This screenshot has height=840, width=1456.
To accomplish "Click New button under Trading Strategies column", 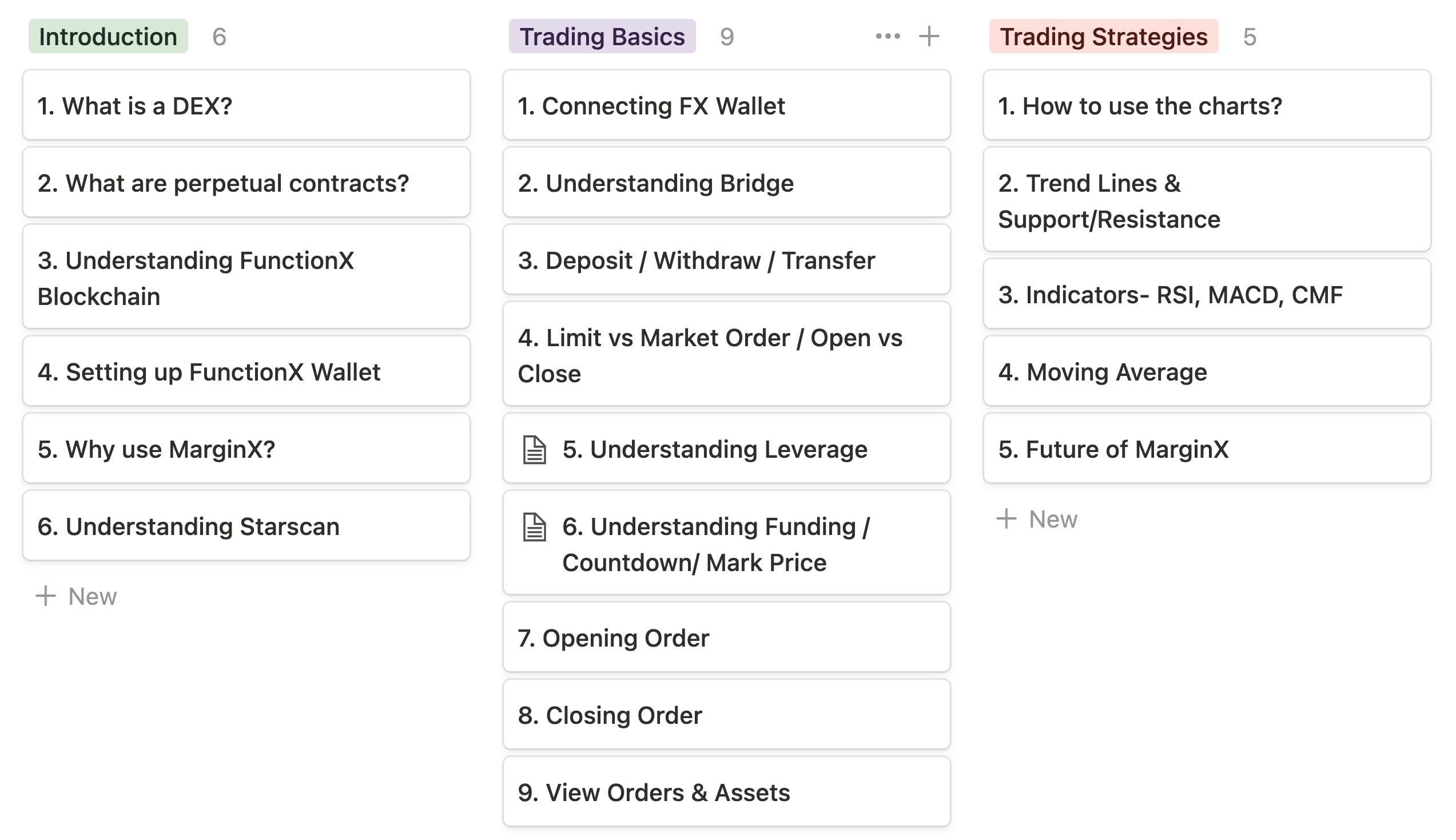I will click(1036, 518).
